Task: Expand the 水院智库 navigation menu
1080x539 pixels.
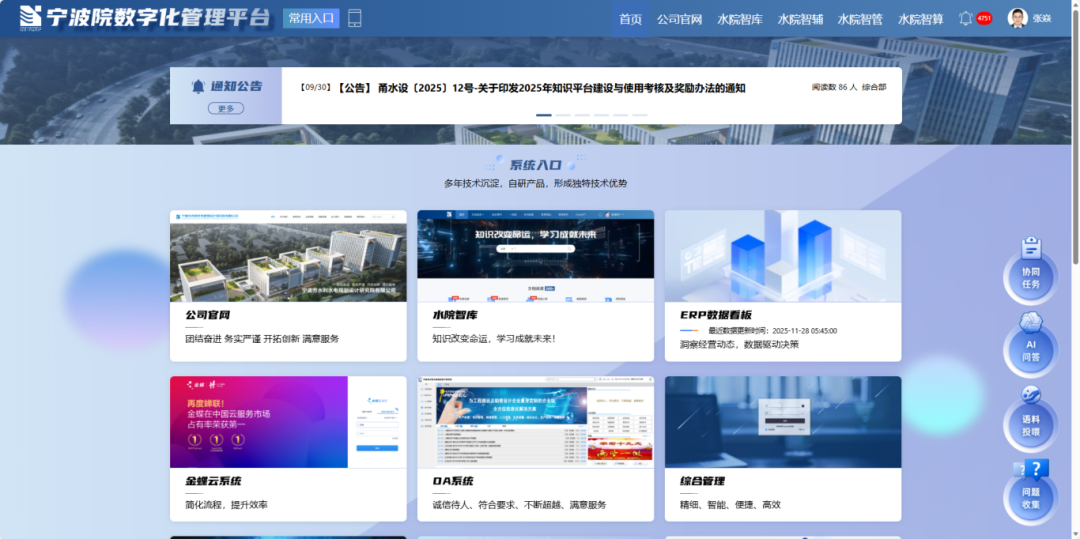Action: [x=740, y=19]
